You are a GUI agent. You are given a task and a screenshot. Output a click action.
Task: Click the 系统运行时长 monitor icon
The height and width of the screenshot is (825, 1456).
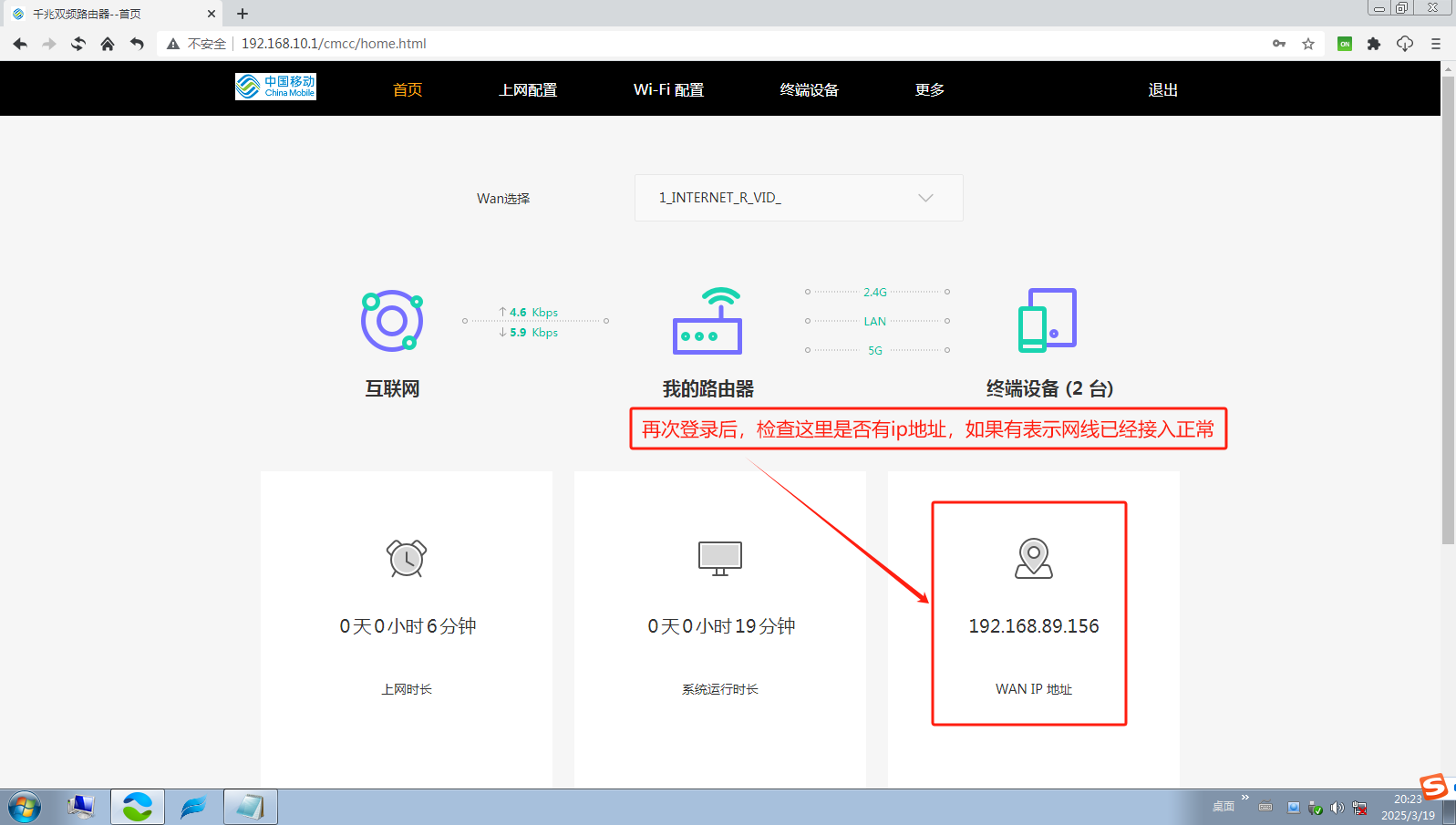click(720, 558)
